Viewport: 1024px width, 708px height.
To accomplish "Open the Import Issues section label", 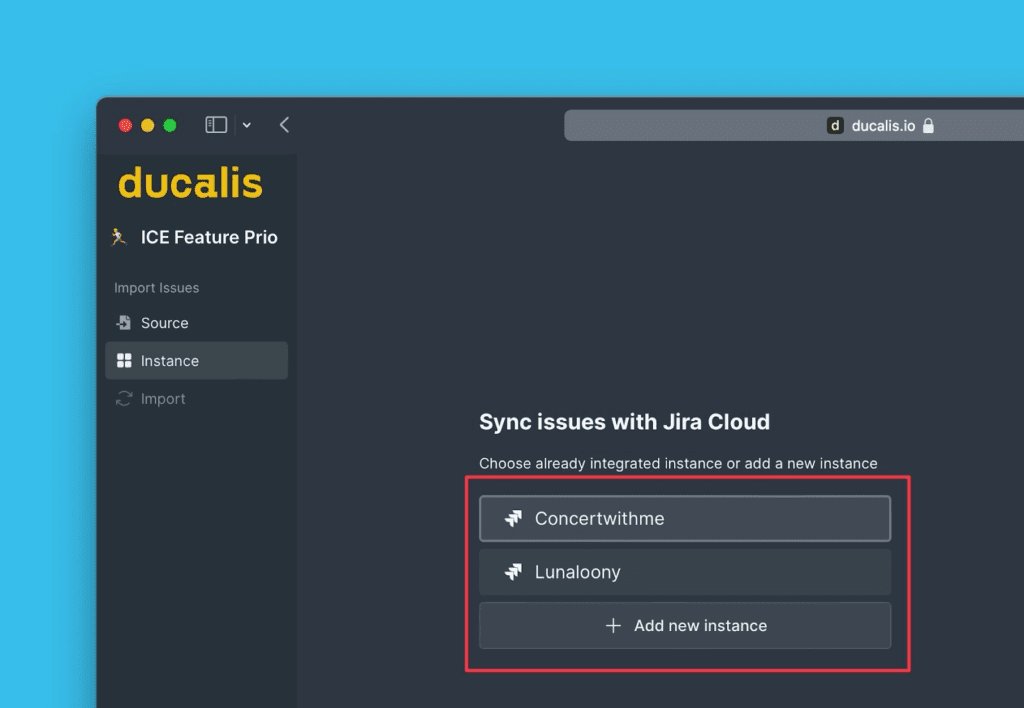I will tap(156, 287).
